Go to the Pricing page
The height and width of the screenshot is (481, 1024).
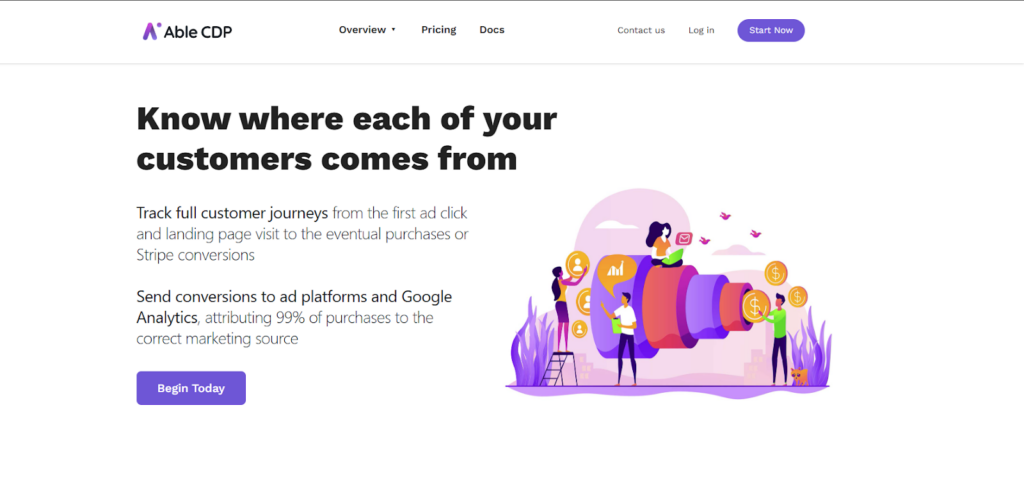point(438,30)
